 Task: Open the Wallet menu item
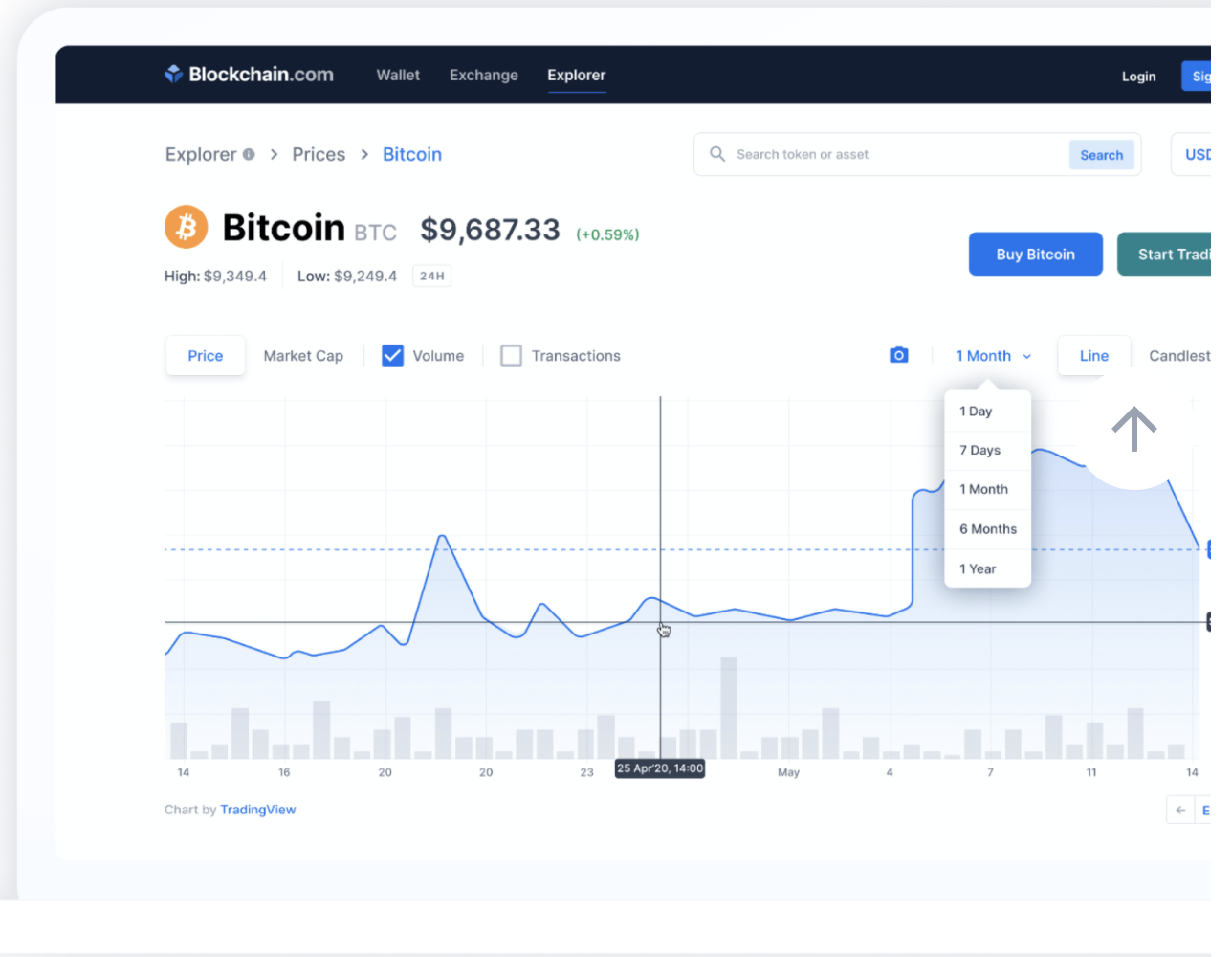(x=398, y=75)
